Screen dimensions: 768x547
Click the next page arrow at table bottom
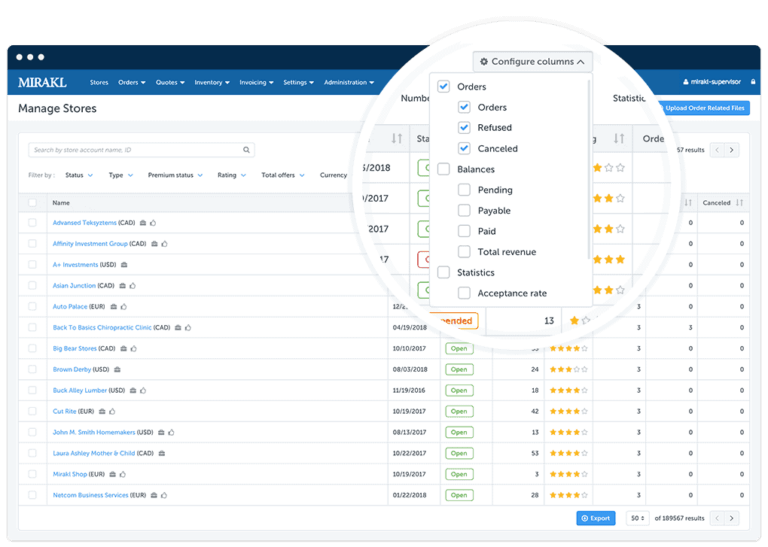point(732,518)
